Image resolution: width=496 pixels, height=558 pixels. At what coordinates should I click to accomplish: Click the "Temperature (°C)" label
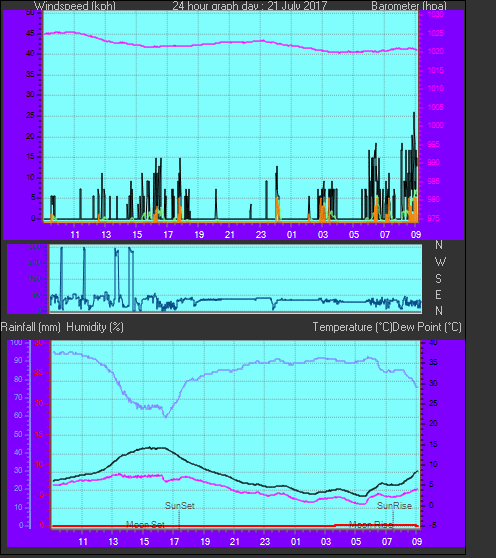352,327
